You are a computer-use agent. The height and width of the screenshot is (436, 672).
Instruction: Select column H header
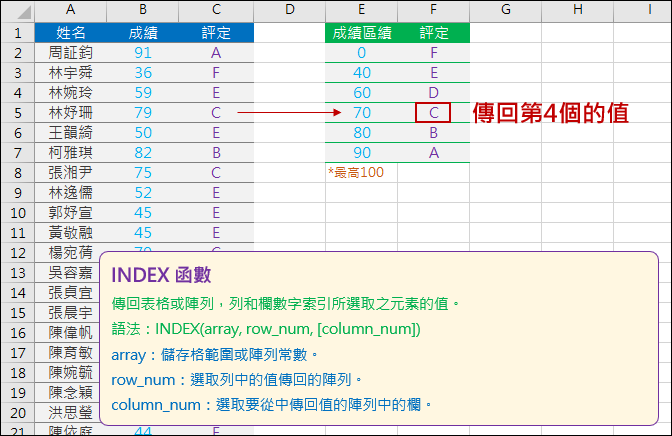[578, 10]
